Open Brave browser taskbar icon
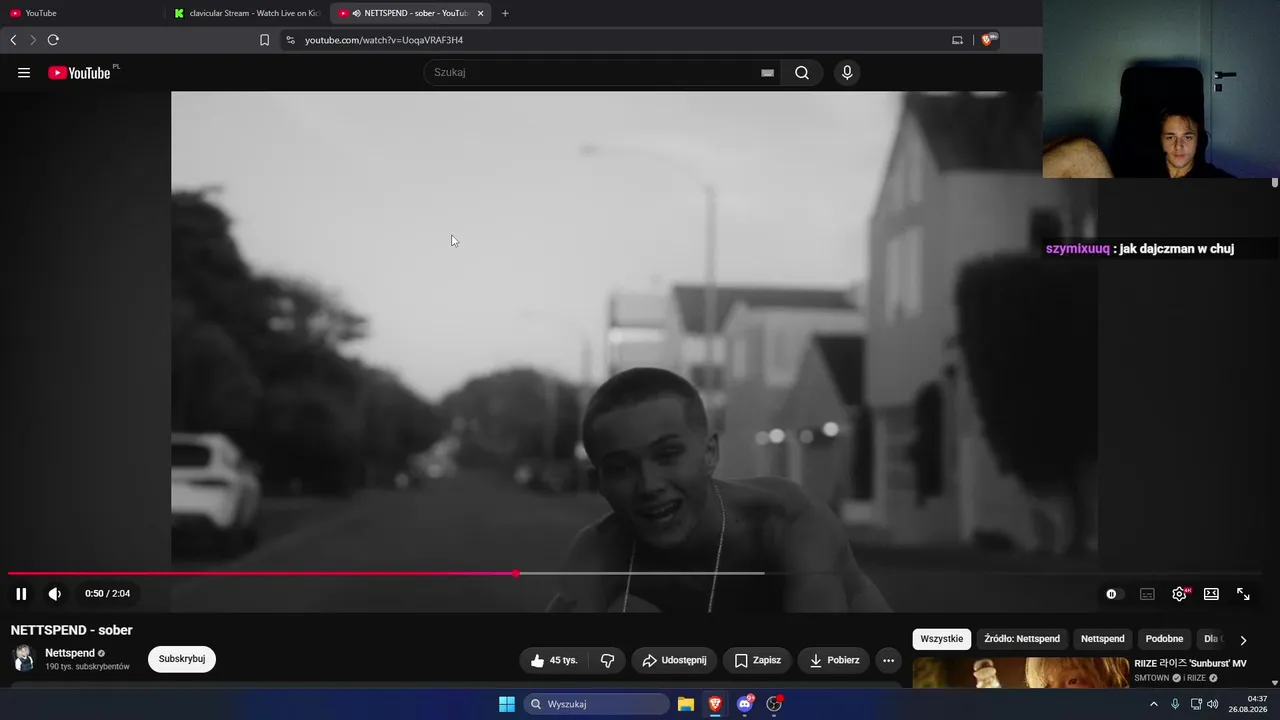This screenshot has width=1280, height=720. click(x=715, y=704)
